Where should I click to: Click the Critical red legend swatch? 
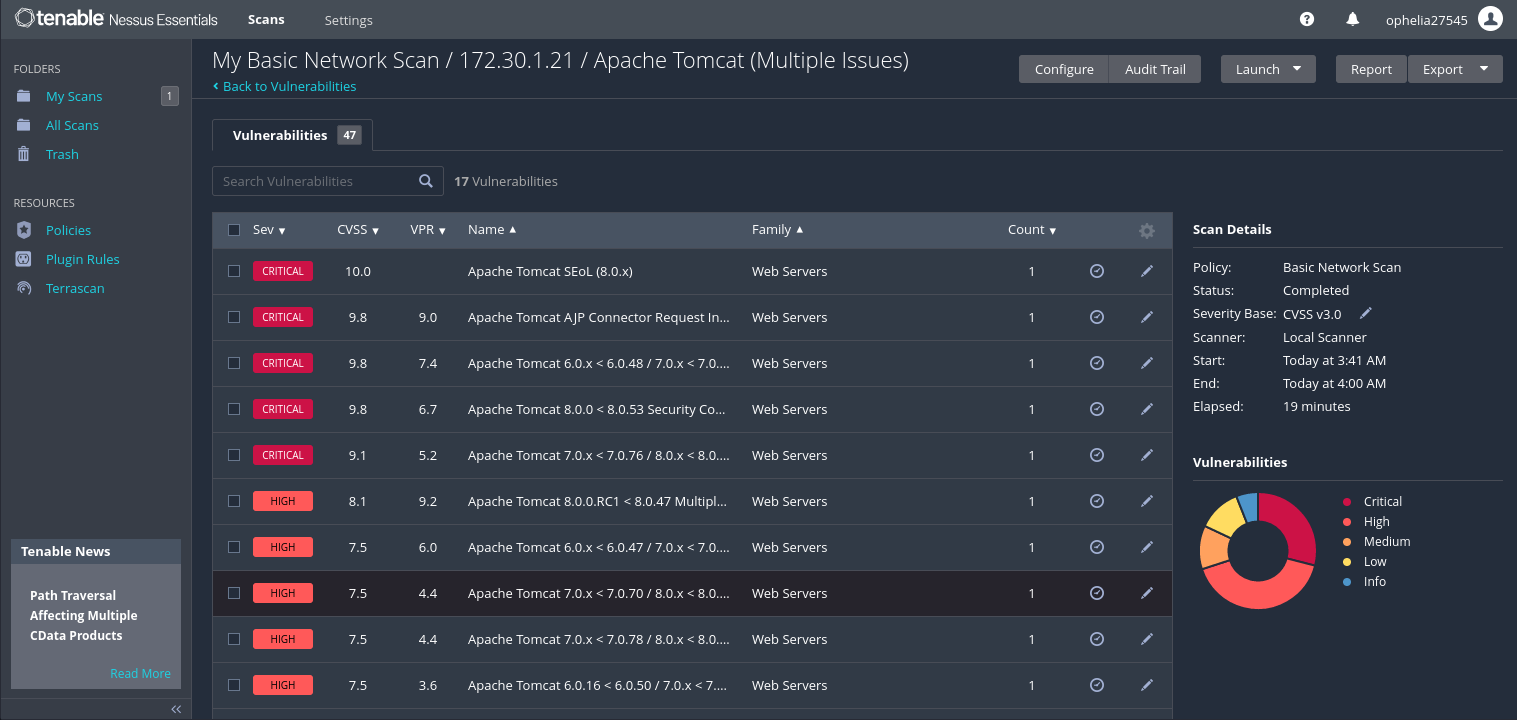point(1347,502)
